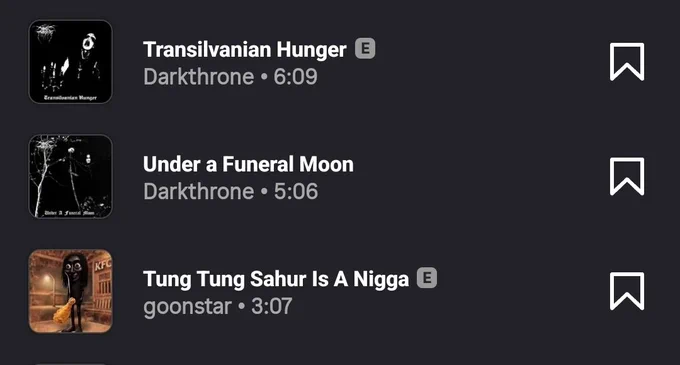
Task: Open Darkthrone artist under Transilvanian Hunger
Action: pos(199,77)
